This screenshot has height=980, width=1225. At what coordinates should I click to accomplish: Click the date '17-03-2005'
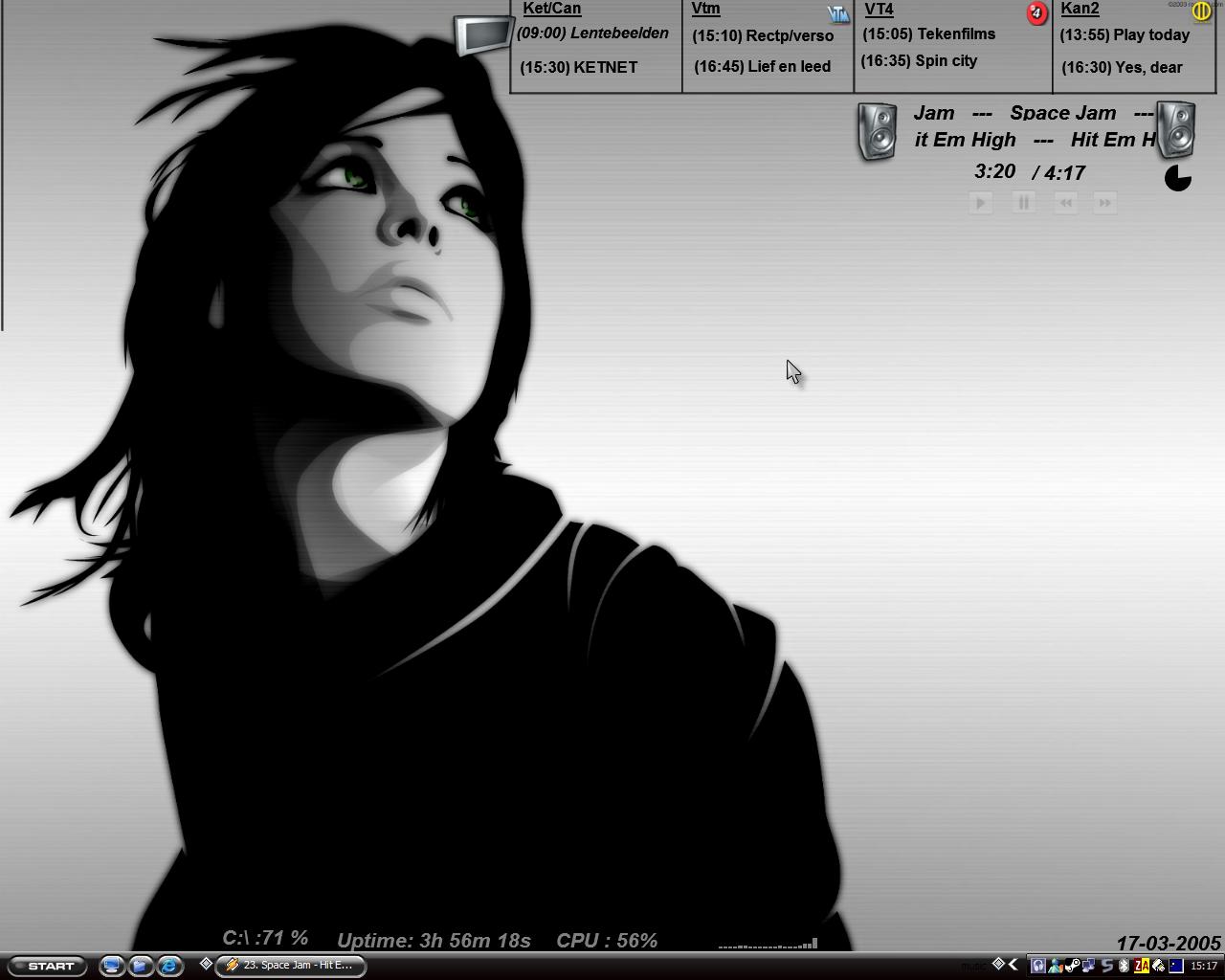[x=1169, y=944]
